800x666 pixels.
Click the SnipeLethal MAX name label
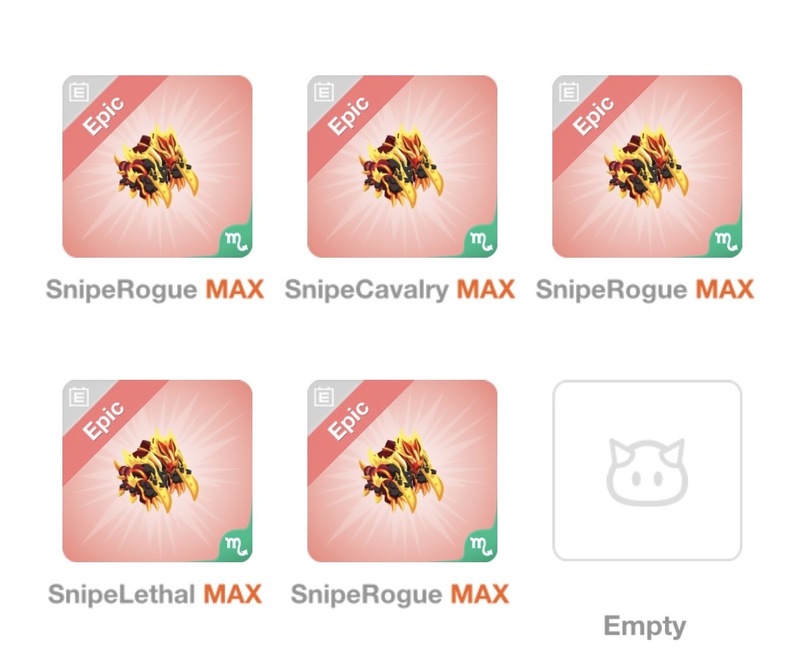tap(155, 594)
